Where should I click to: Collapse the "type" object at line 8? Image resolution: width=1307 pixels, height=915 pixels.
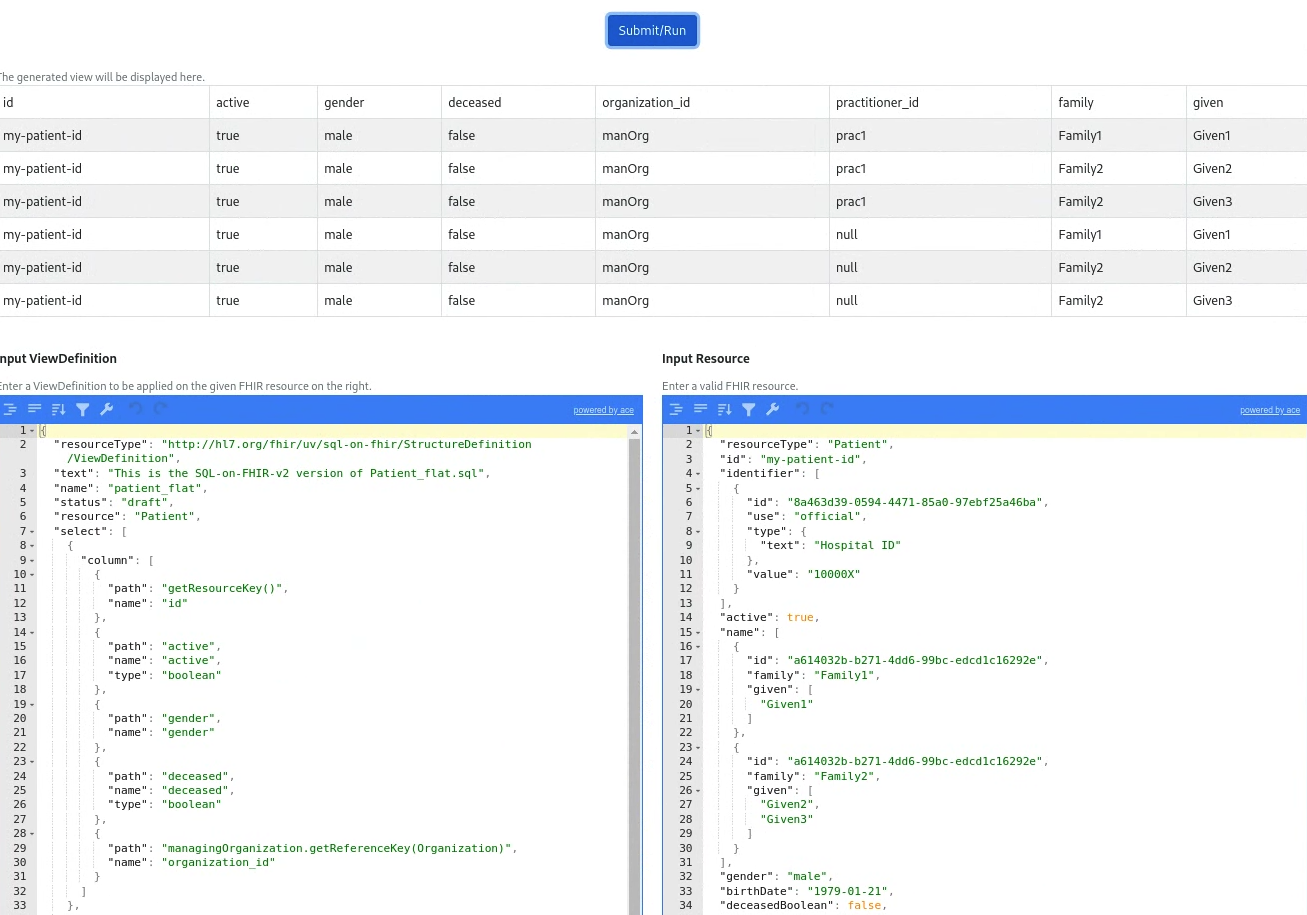tap(698, 531)
